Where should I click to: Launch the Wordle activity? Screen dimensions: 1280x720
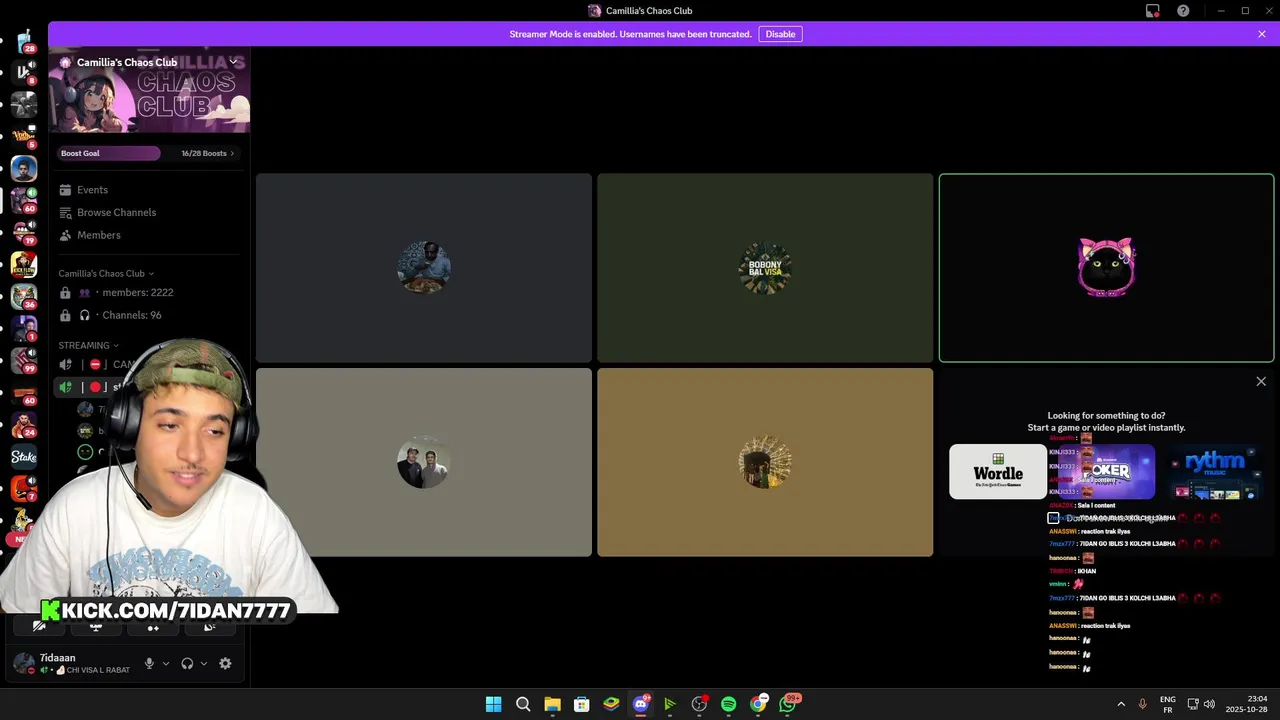tap(998, 472)
